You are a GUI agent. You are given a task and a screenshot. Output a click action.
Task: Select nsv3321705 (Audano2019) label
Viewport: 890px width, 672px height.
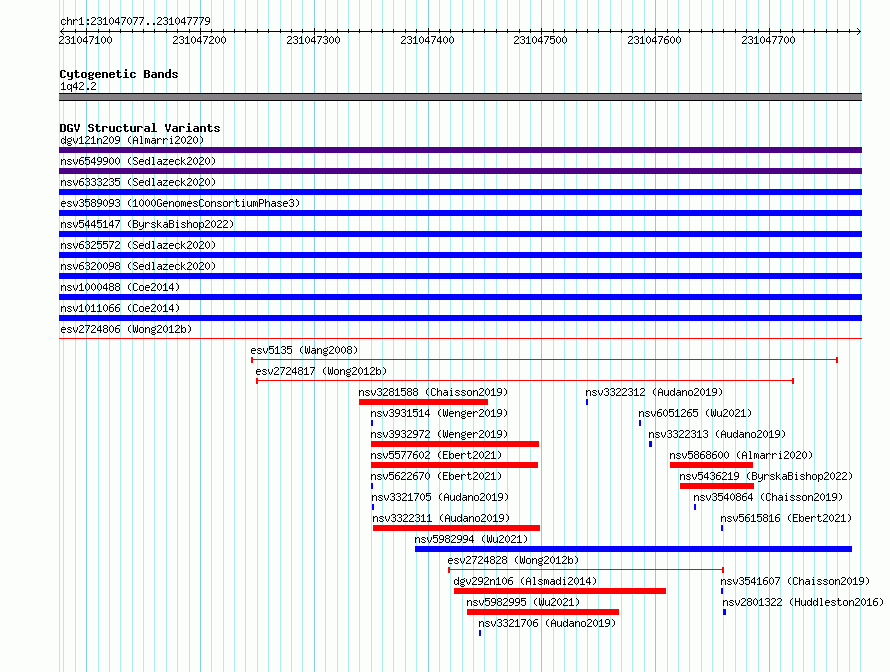(x=440, y=497)
